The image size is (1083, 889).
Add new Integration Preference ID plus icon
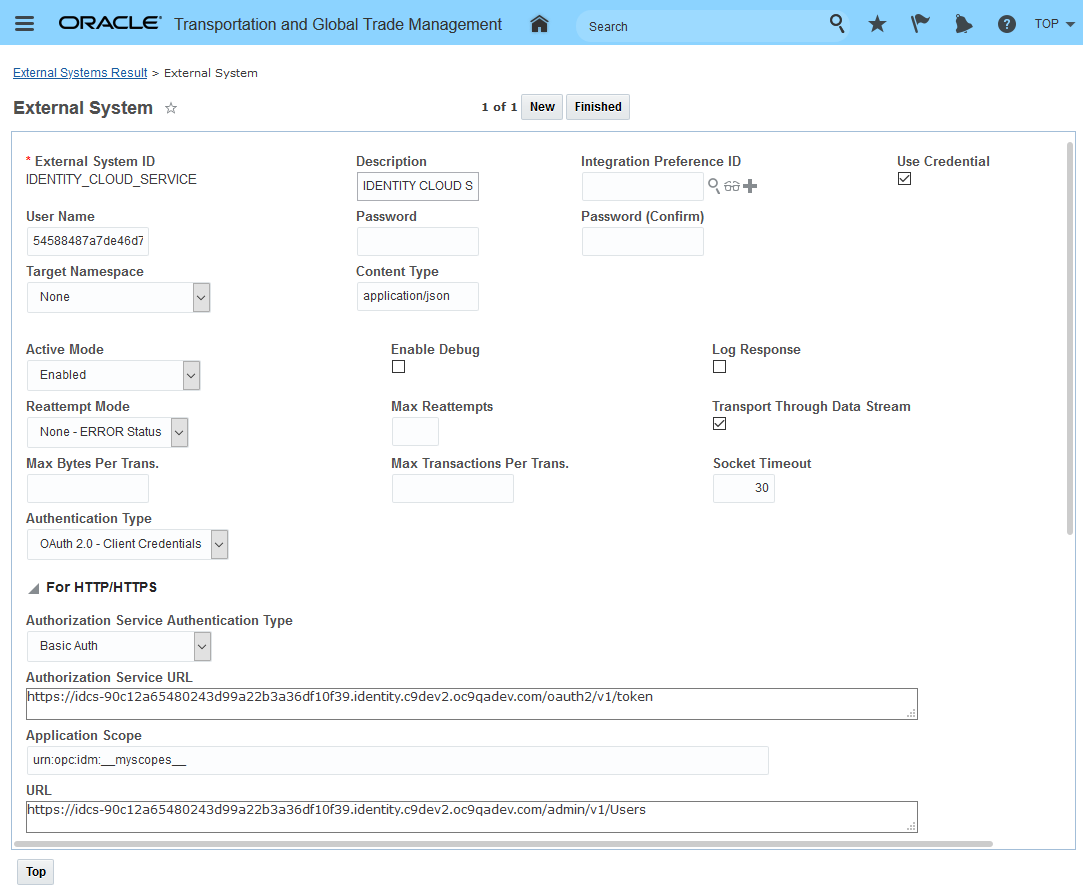(x=750, y=186)
